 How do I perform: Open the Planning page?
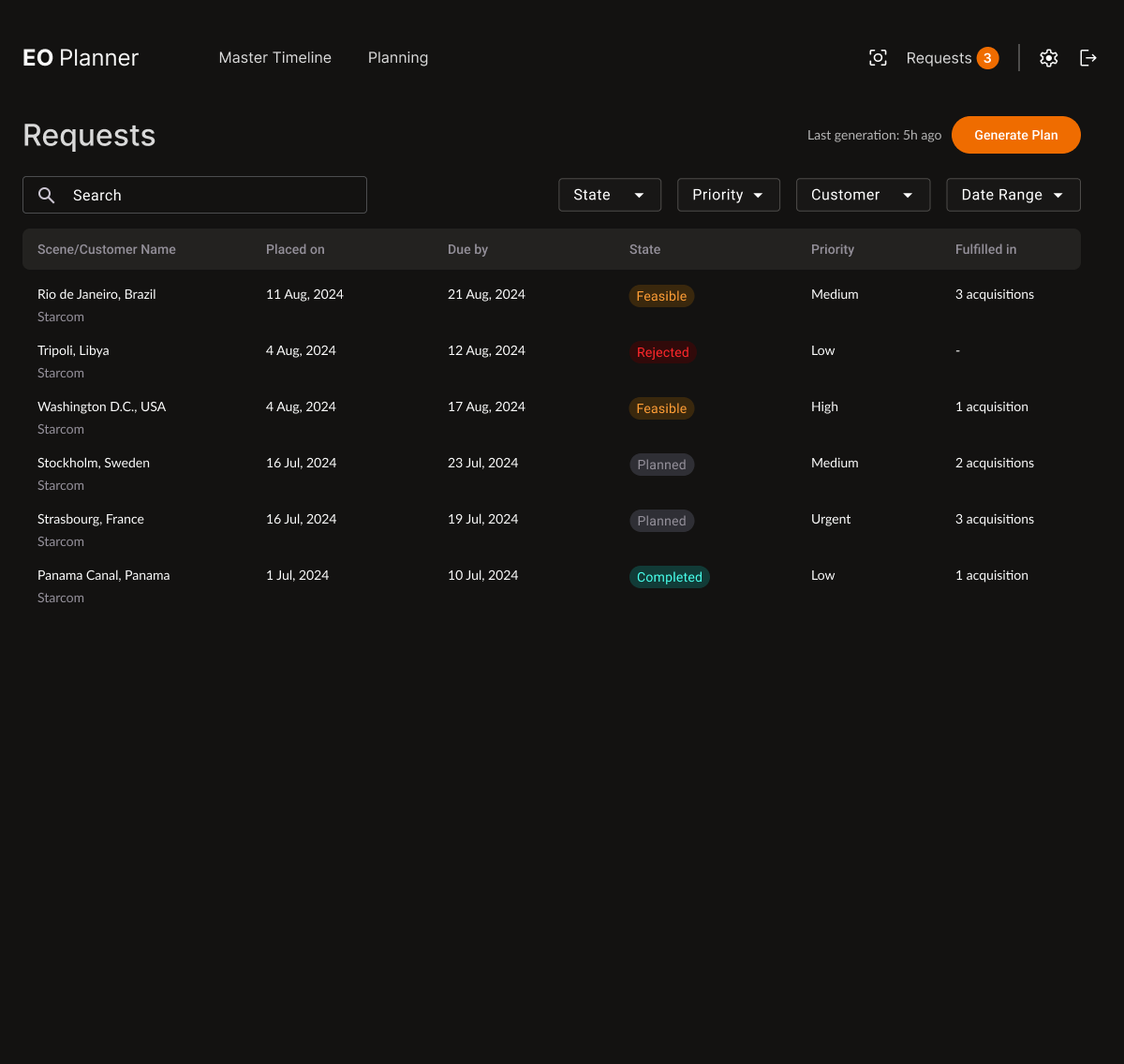[x=398, y=58]
